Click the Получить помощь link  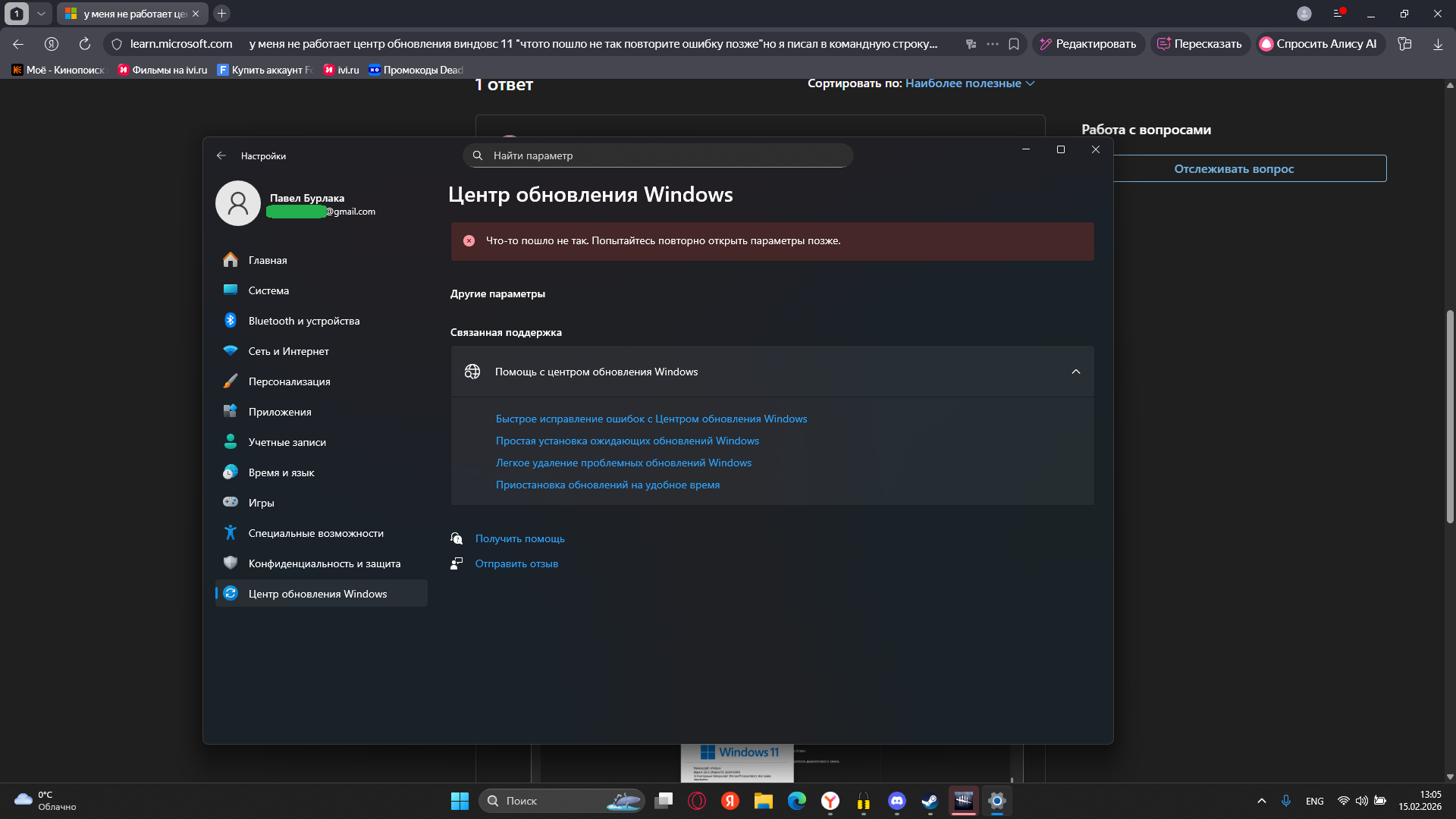(x=519, y=538)
